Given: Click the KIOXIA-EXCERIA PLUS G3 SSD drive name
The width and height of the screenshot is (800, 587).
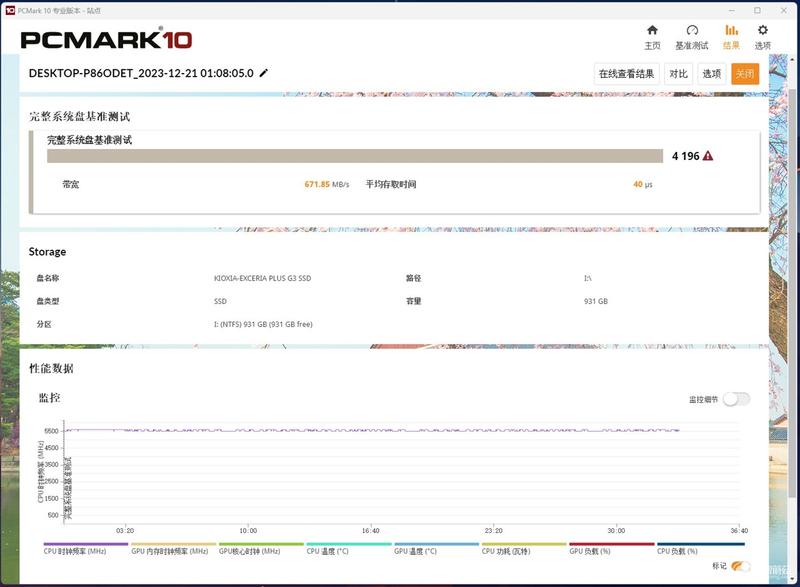Looking at the screenshot, I should point(262,278).
